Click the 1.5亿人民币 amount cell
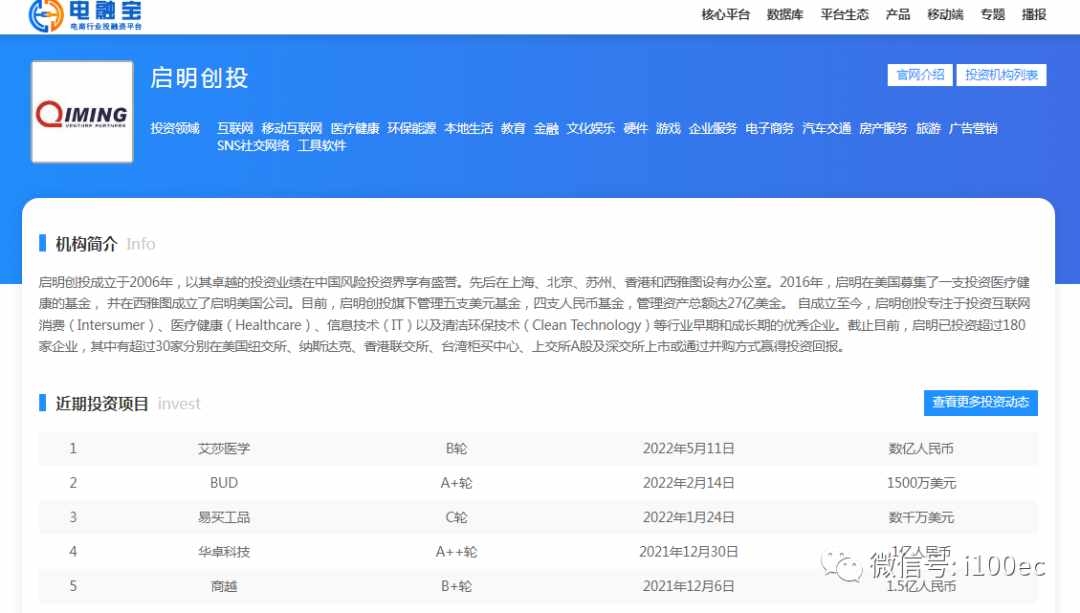The width and height of the screenshot is (1080, 613). [921, 586]
